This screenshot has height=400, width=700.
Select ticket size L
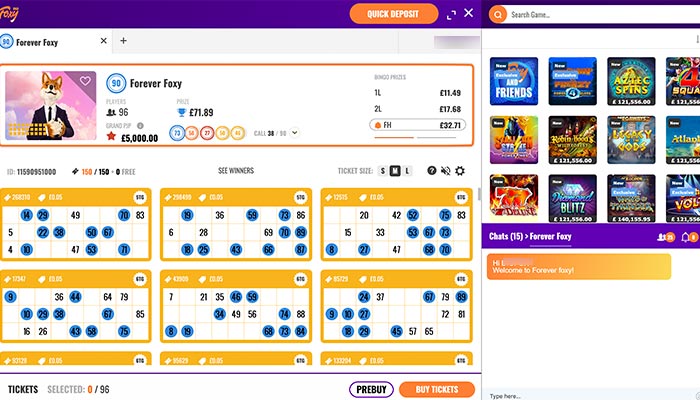[408, 171]
